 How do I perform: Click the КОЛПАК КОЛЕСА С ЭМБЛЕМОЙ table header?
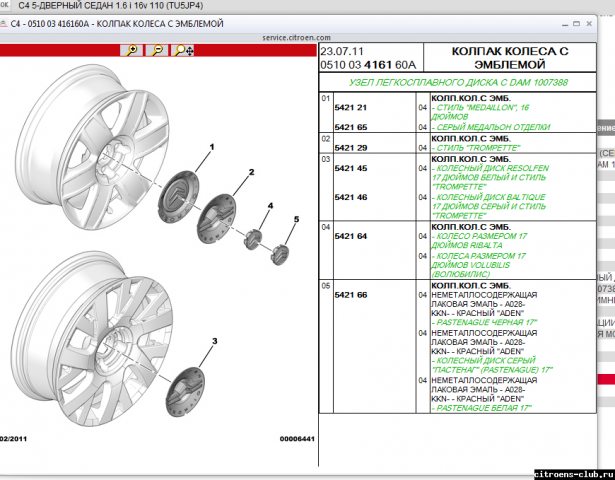(x=499, y=57)
